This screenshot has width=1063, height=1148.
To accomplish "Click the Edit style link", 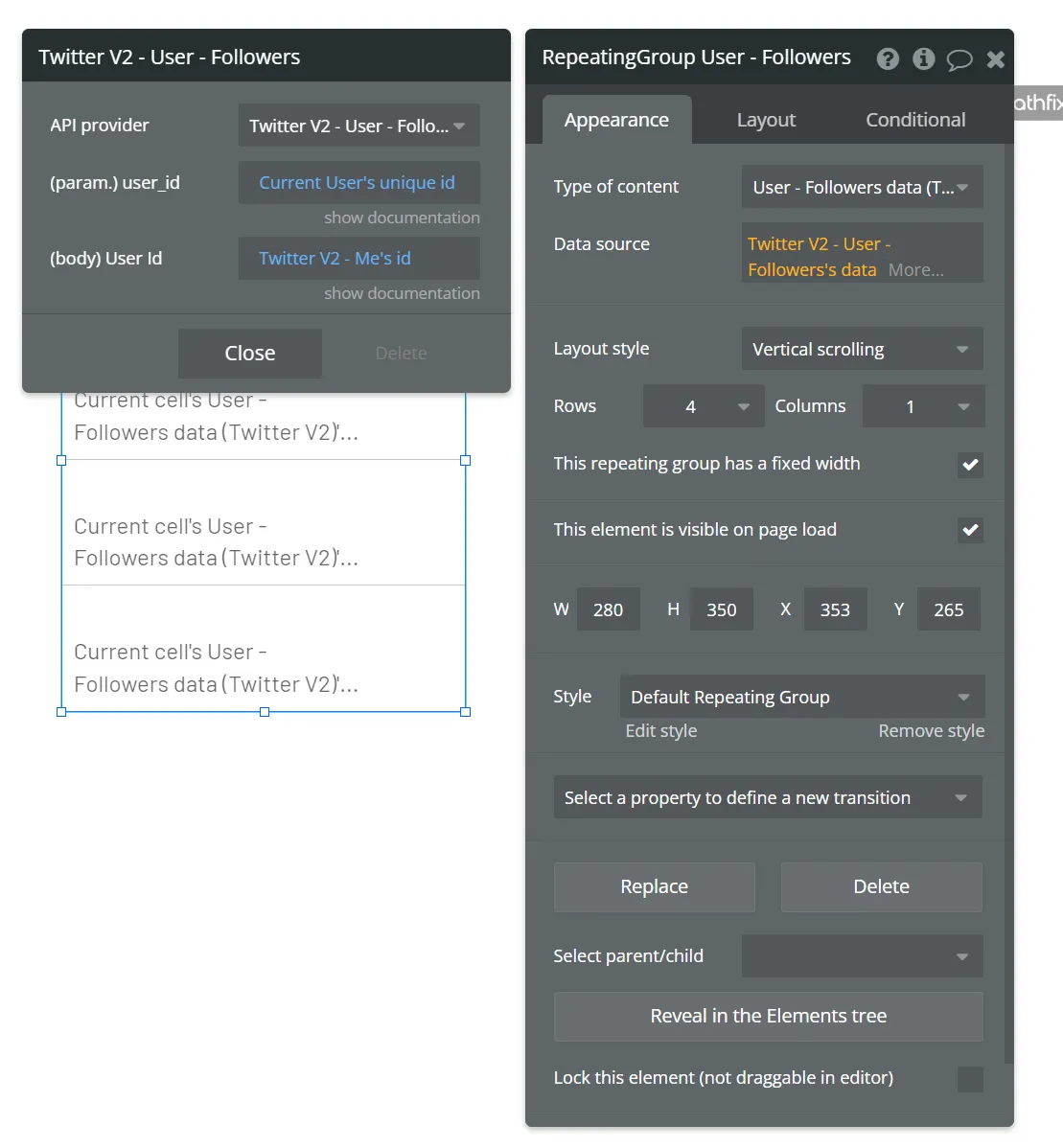I will pos(661,731).
